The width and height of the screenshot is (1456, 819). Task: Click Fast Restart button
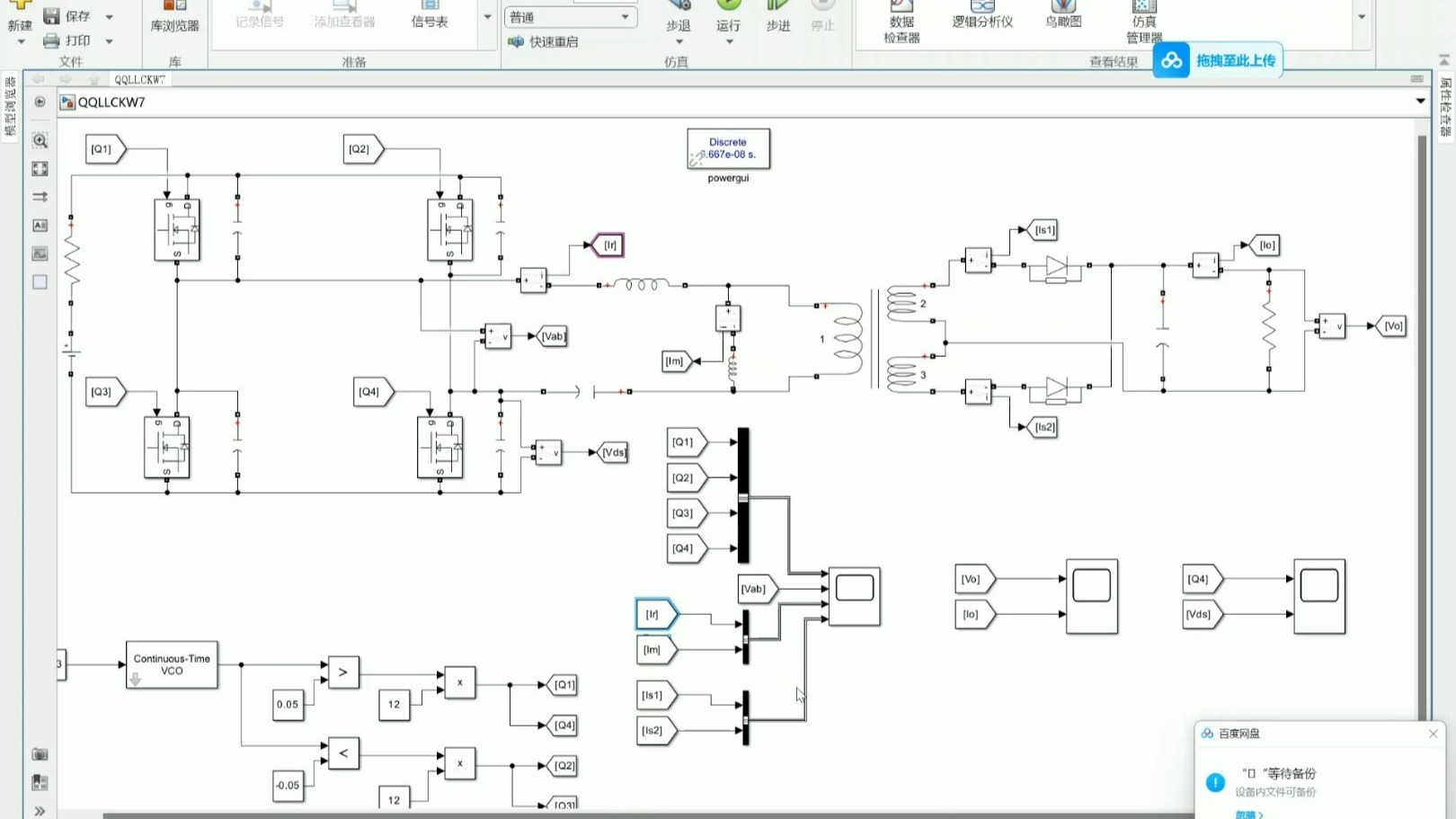(x=543, y=41)
